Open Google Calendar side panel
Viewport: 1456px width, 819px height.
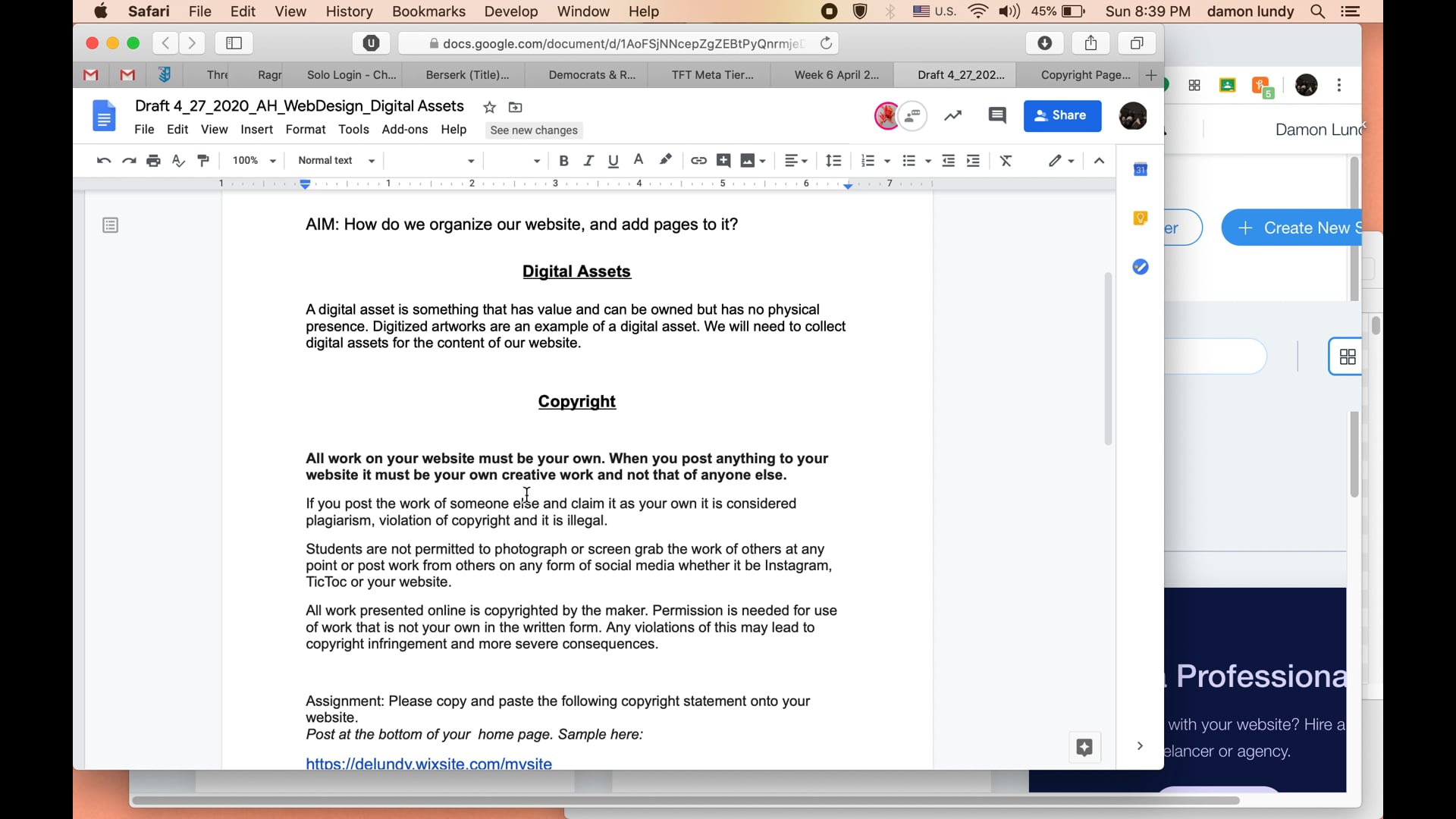1141,169
